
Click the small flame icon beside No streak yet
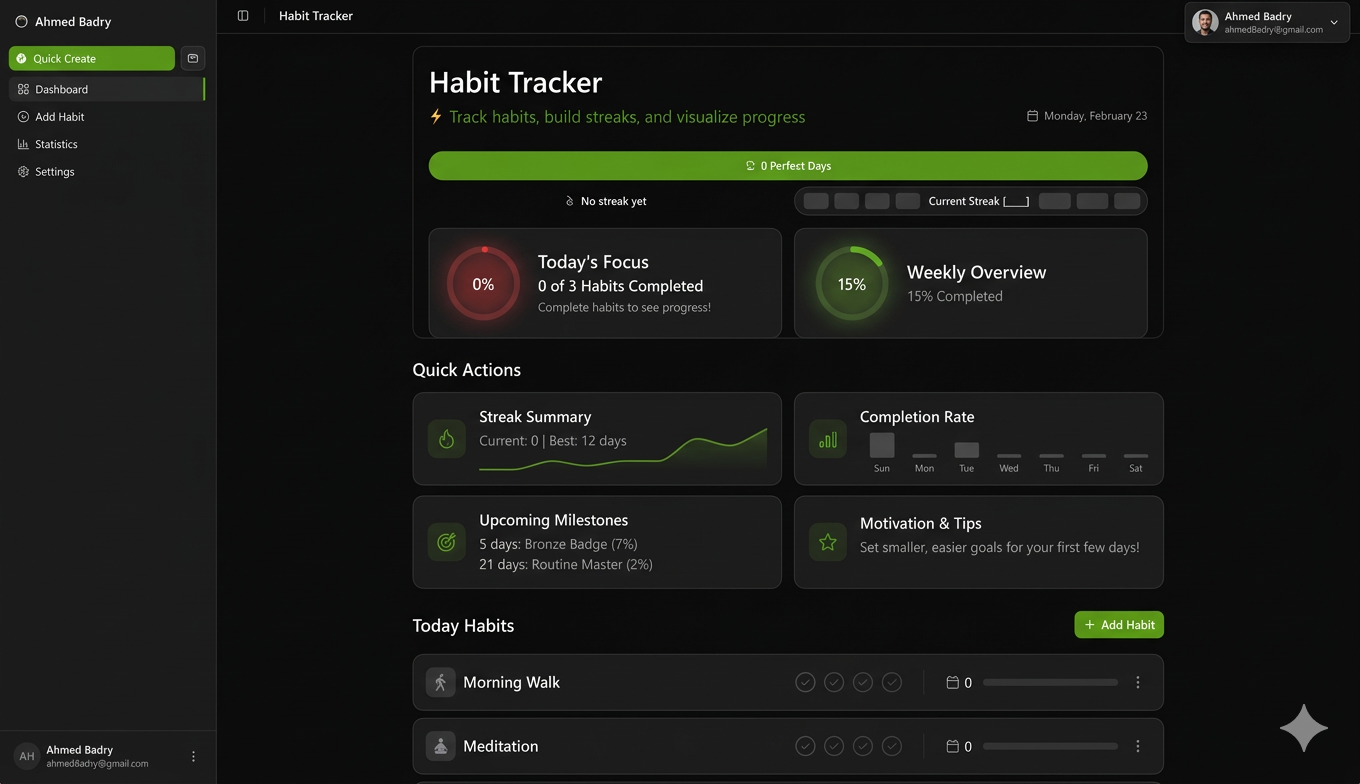(570, 201)
